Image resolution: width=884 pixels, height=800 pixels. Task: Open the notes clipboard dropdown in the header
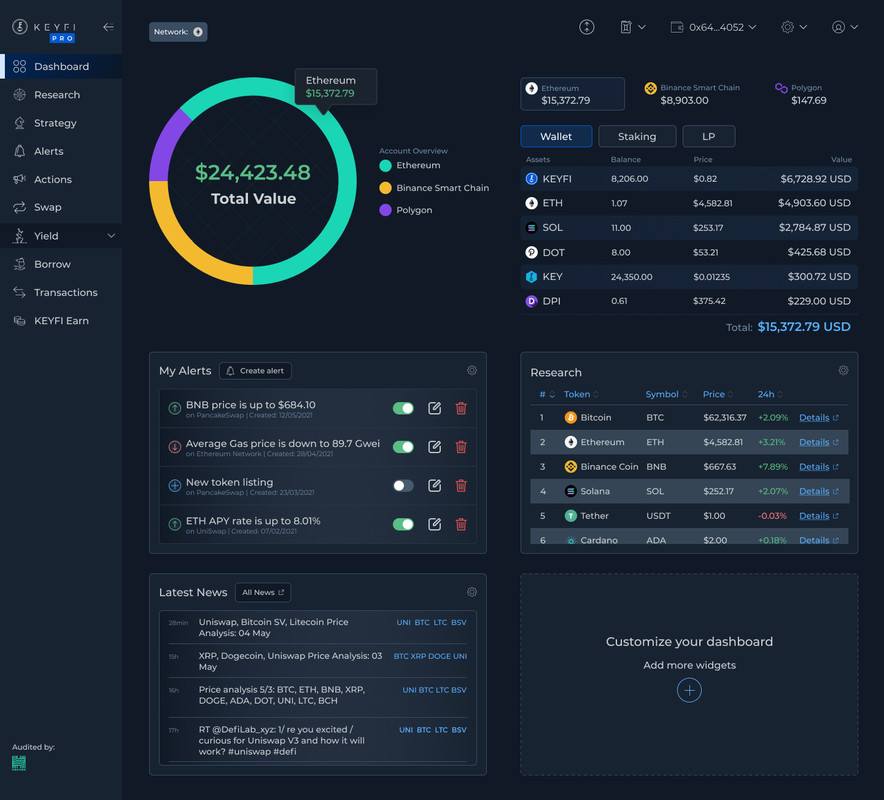633,27
